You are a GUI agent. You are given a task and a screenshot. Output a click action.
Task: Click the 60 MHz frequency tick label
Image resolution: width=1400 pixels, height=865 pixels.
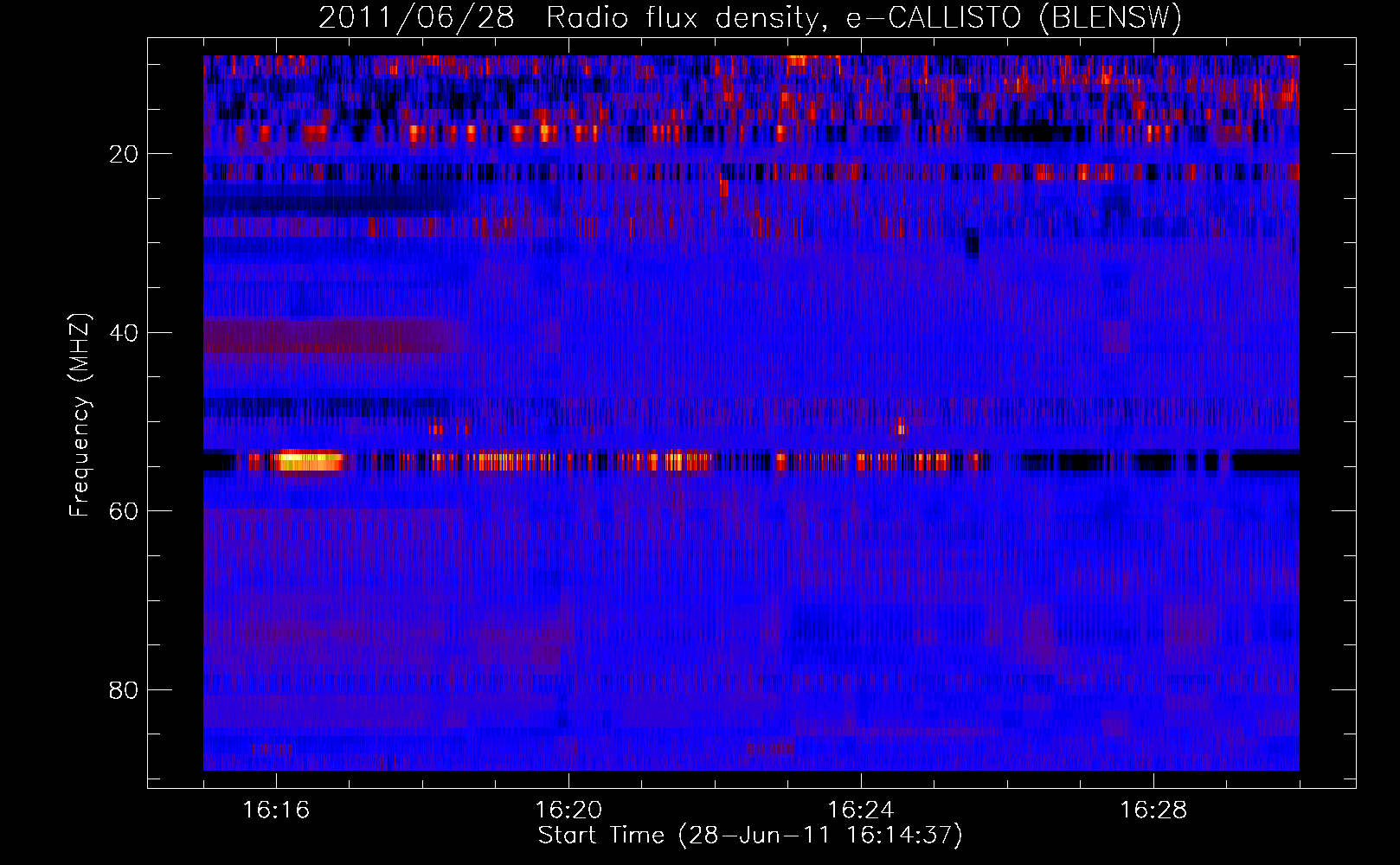[x=125, y=511]
